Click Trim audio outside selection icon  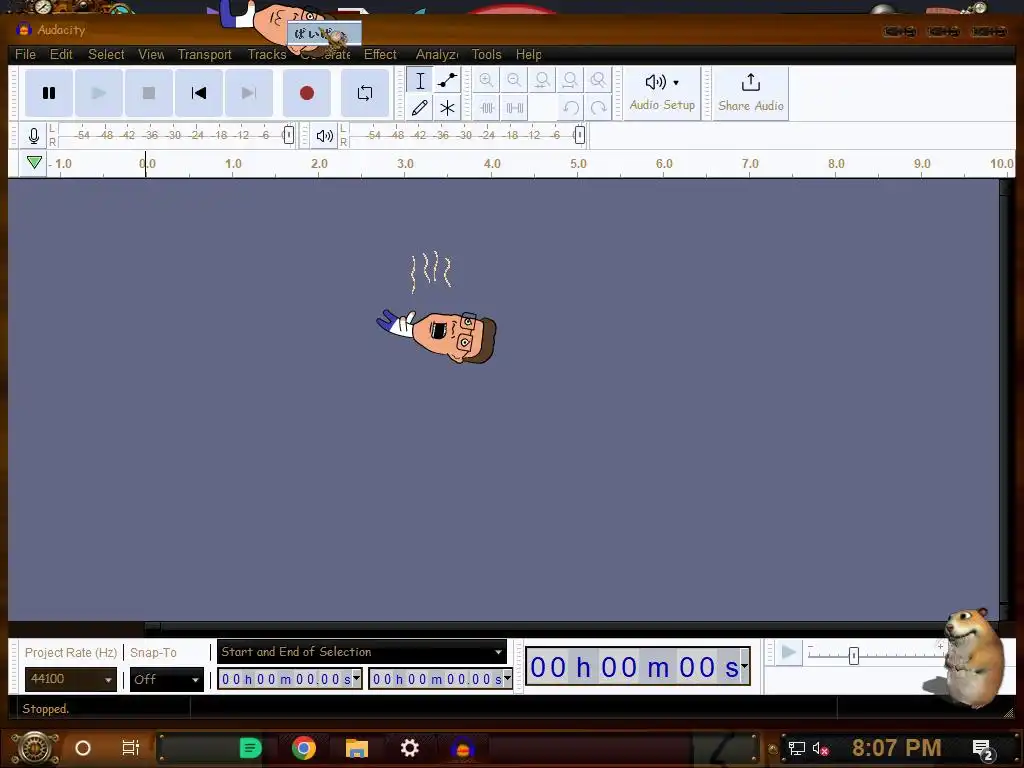(x=487, y=108)
